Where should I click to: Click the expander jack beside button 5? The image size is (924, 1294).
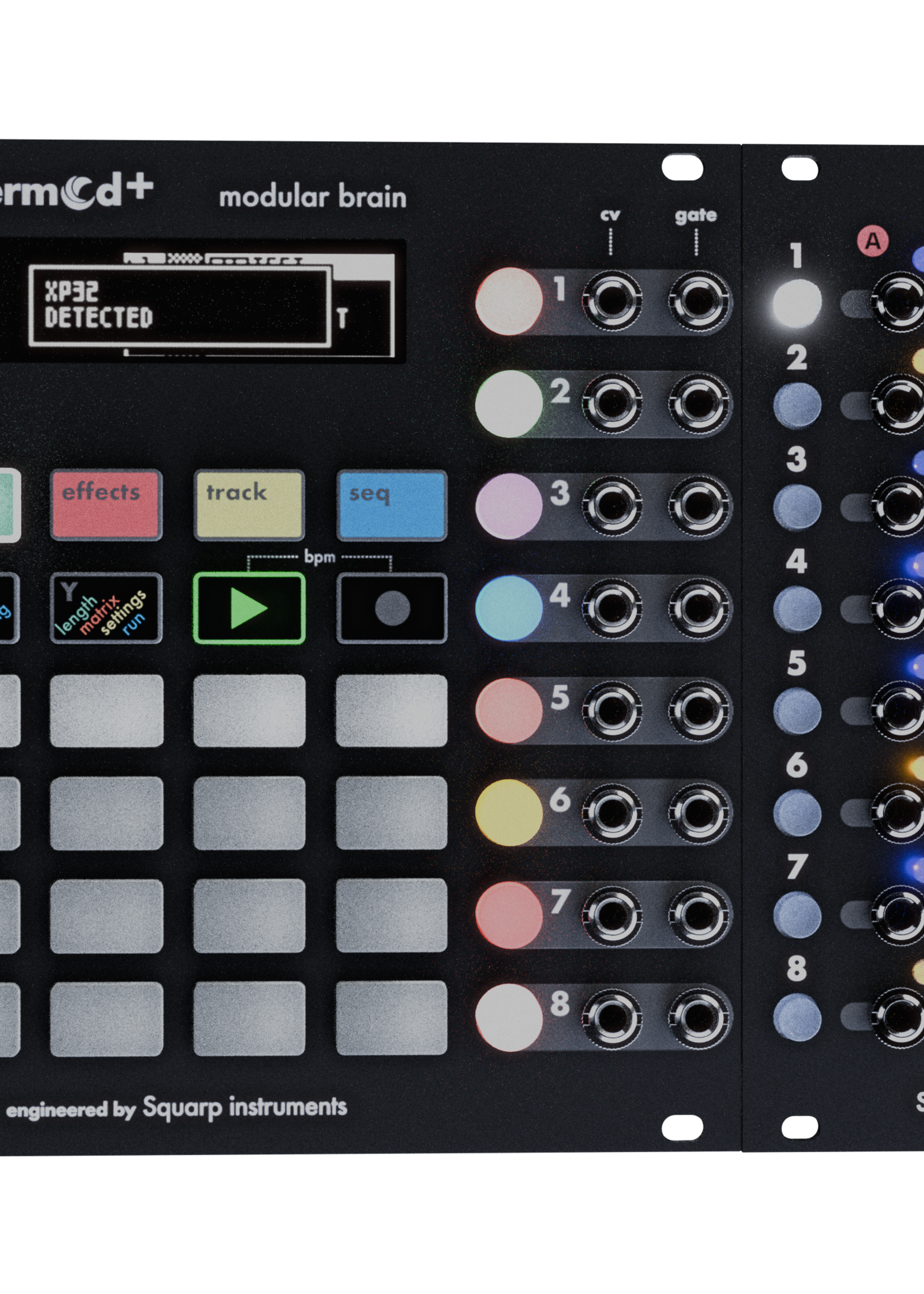(899, 710)
